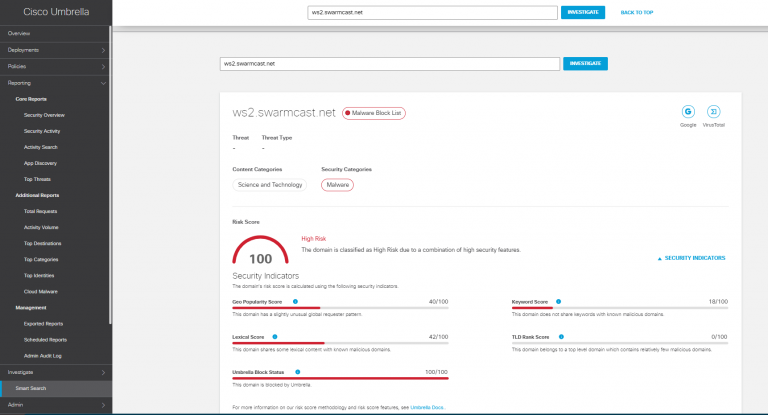Click the Malware security category tag
This screenshot has height=415, width=768.
point(337,185)
